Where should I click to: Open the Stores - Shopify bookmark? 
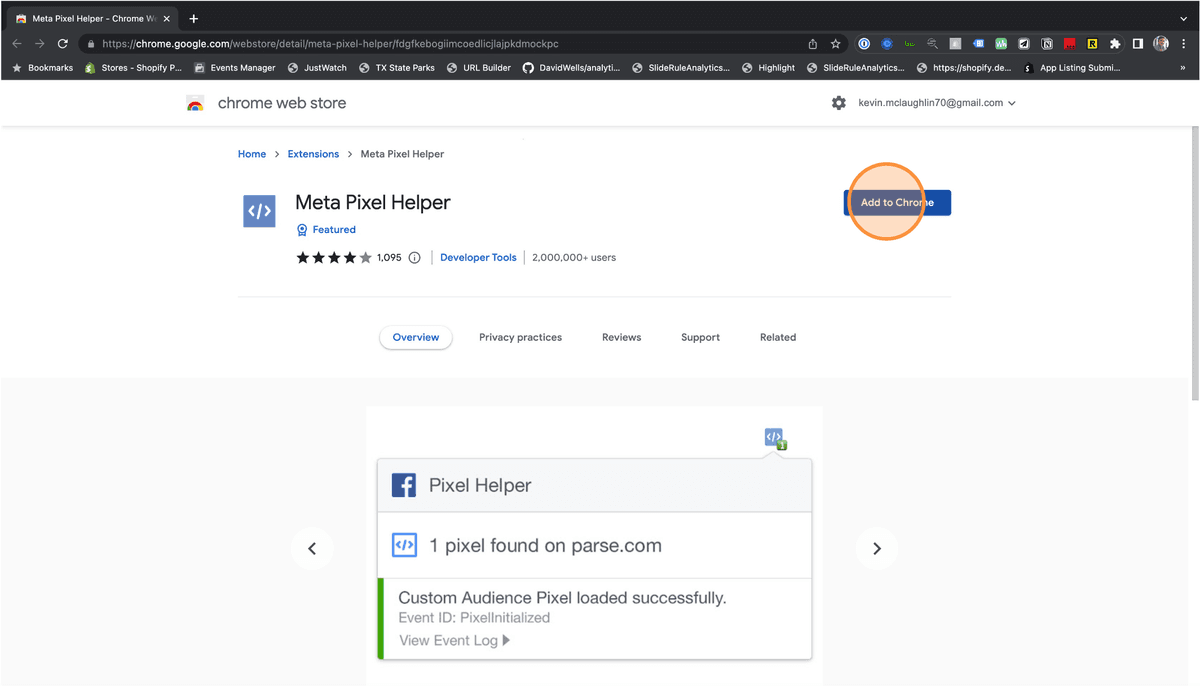(x=133, y=68)
